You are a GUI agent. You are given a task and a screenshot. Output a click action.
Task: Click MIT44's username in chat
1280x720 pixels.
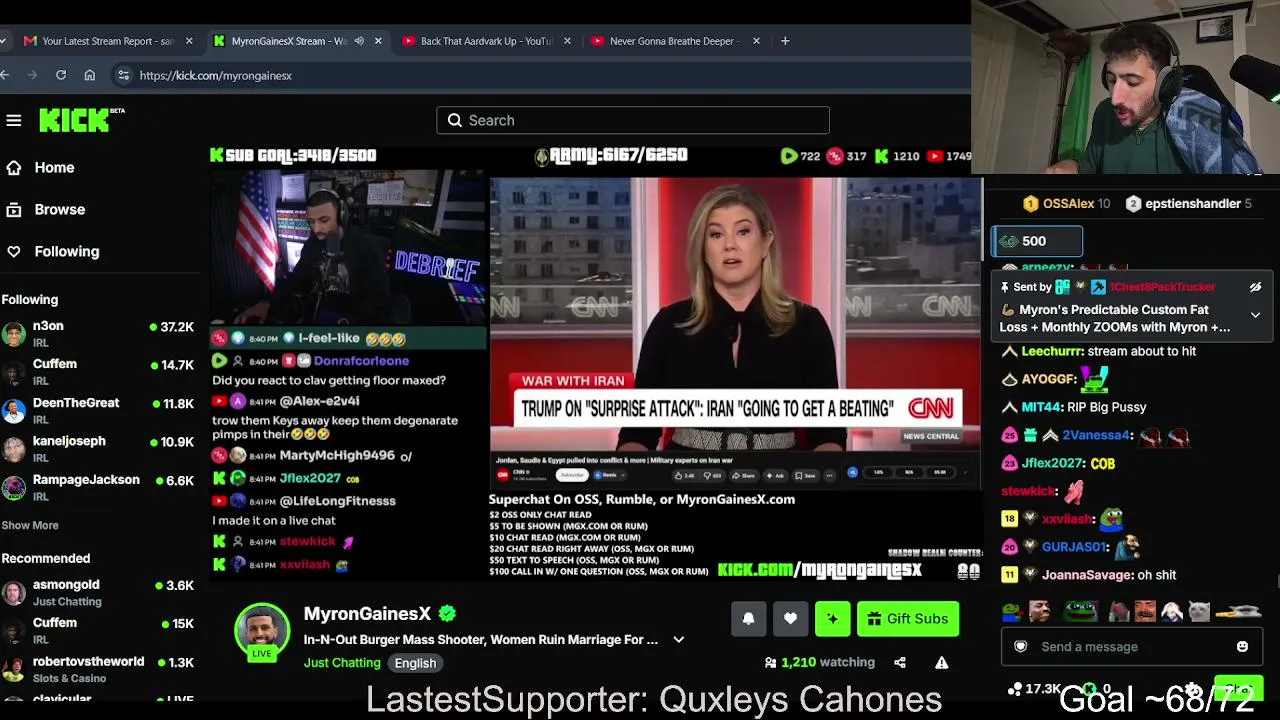pyautogui.click(x=1041, y=408)
